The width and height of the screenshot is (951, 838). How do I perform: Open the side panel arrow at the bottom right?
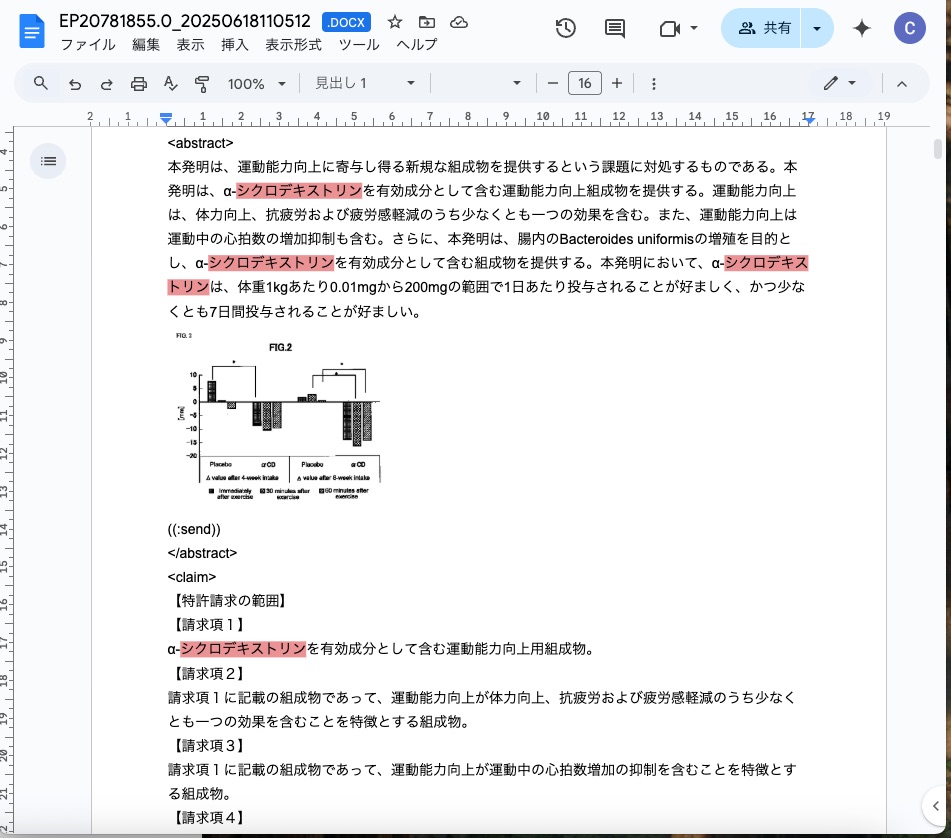point(935,806)
